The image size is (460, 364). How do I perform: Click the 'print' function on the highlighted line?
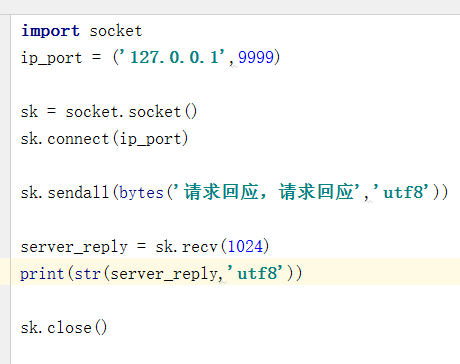click(x=42, y=274)
